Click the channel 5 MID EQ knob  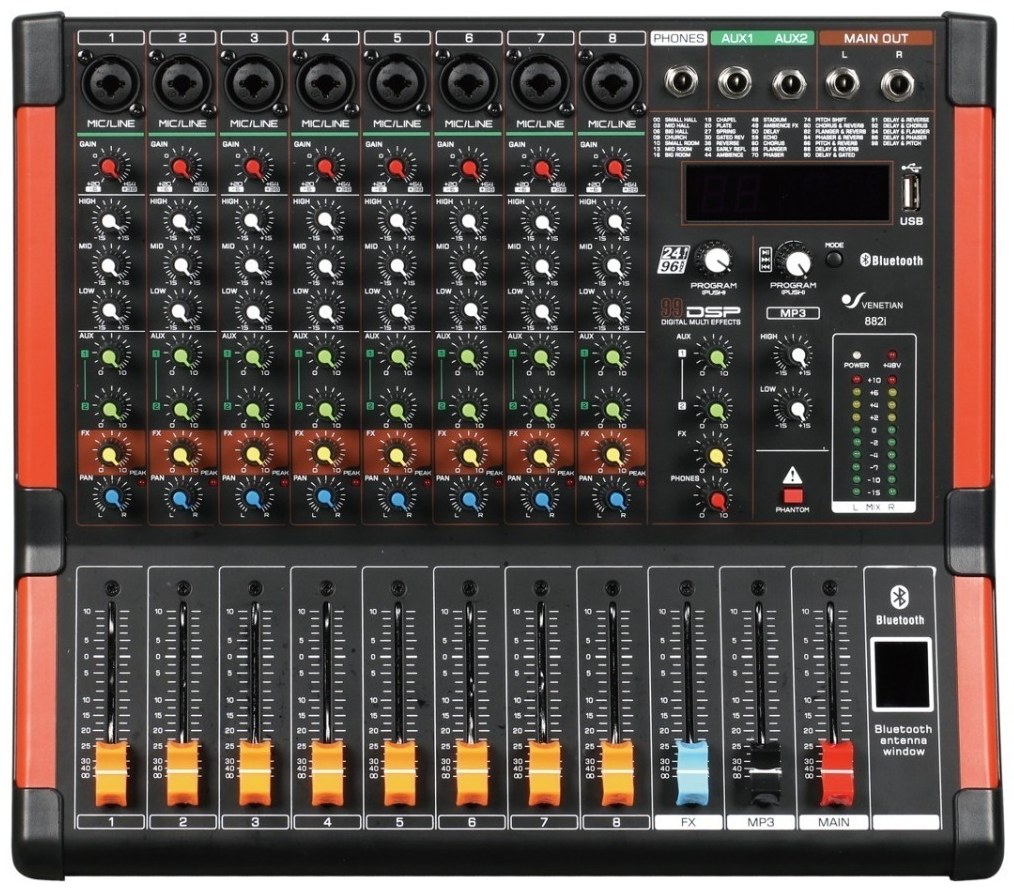click(396, 266)
